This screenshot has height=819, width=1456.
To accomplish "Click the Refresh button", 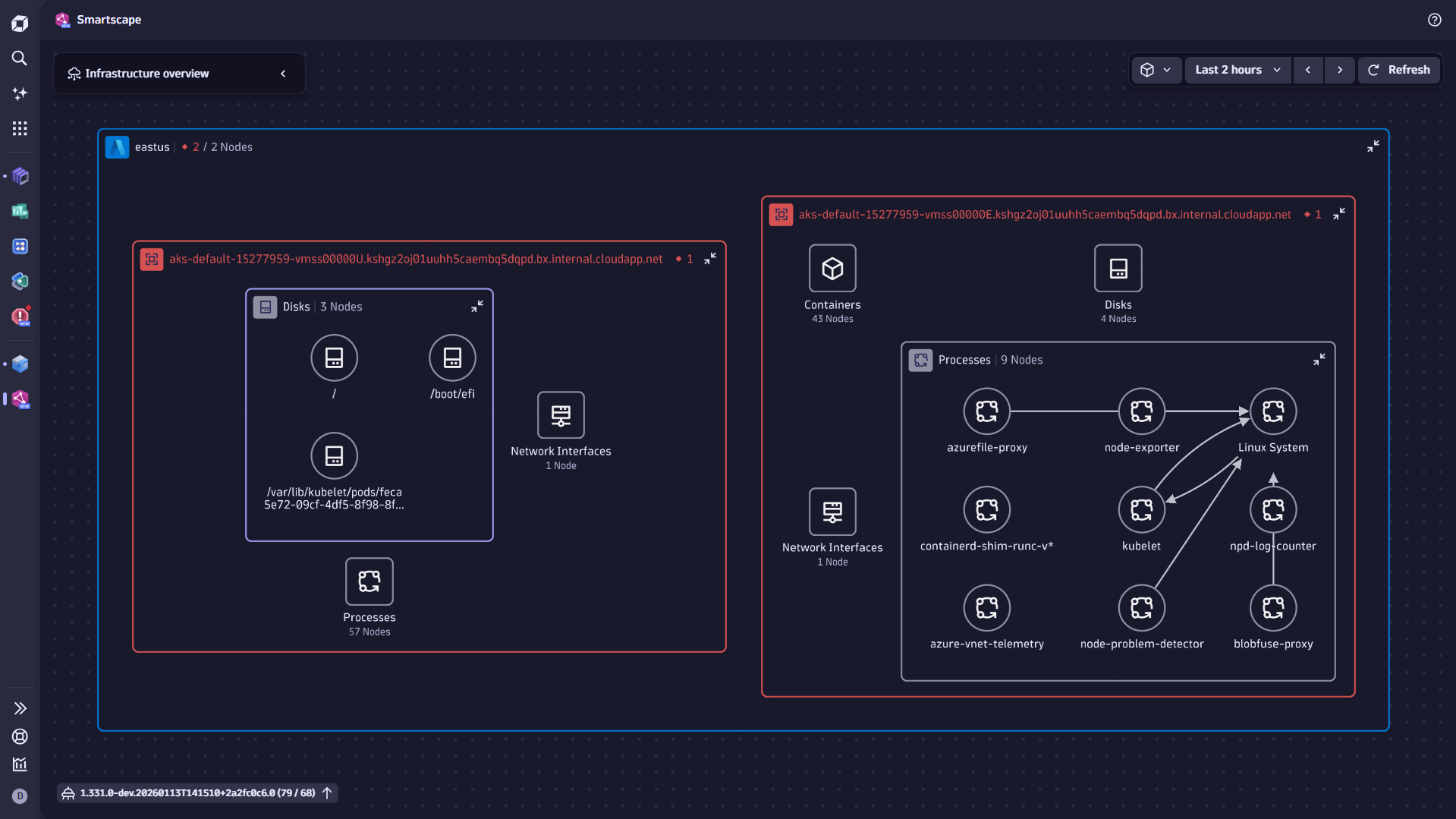I will pyautogui.click(x=1399, y=70).
